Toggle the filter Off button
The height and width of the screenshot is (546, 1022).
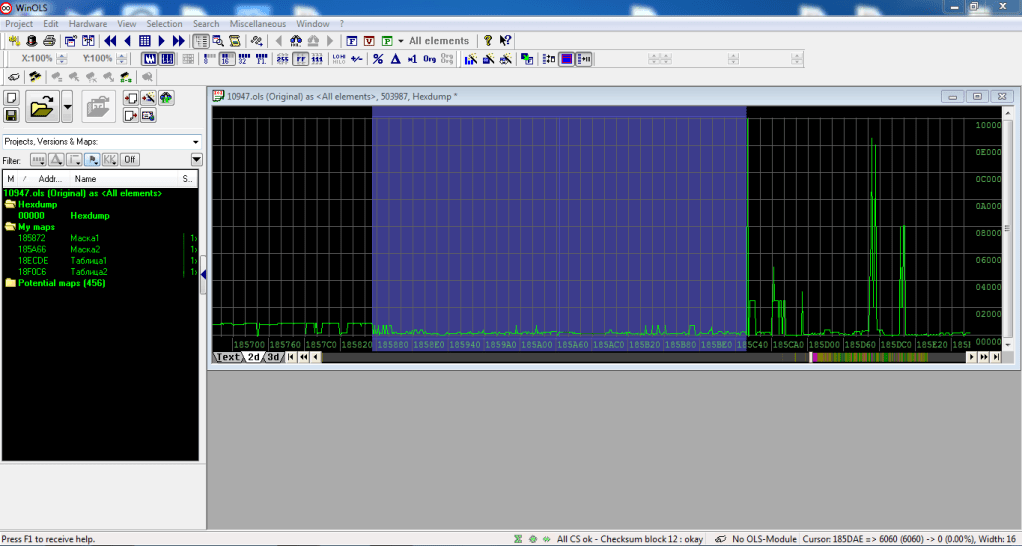point(130,160)
